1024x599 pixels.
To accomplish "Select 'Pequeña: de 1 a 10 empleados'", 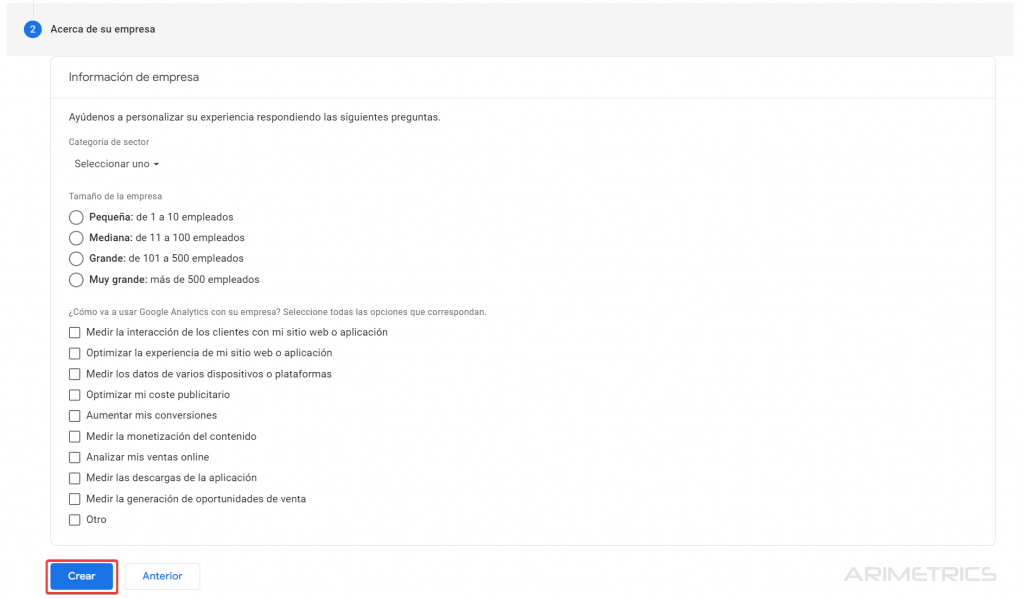I will click(76, 217).
